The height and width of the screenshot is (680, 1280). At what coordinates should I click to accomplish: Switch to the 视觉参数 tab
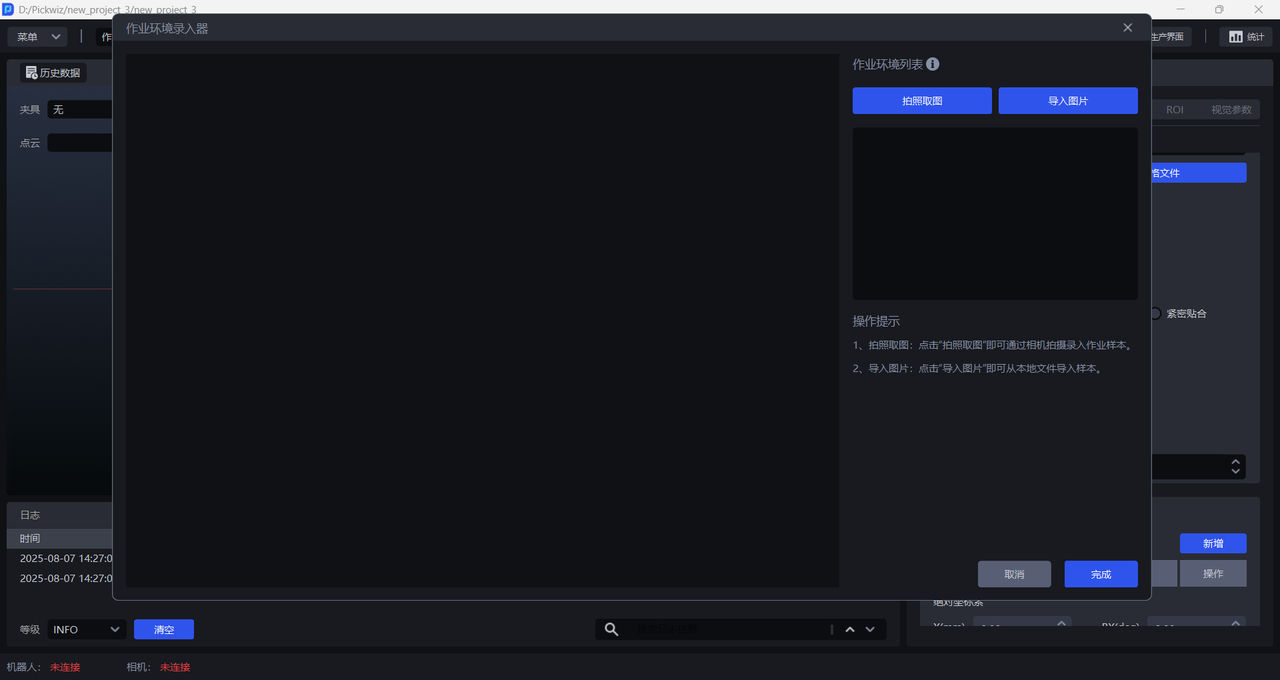[1231, 110]
